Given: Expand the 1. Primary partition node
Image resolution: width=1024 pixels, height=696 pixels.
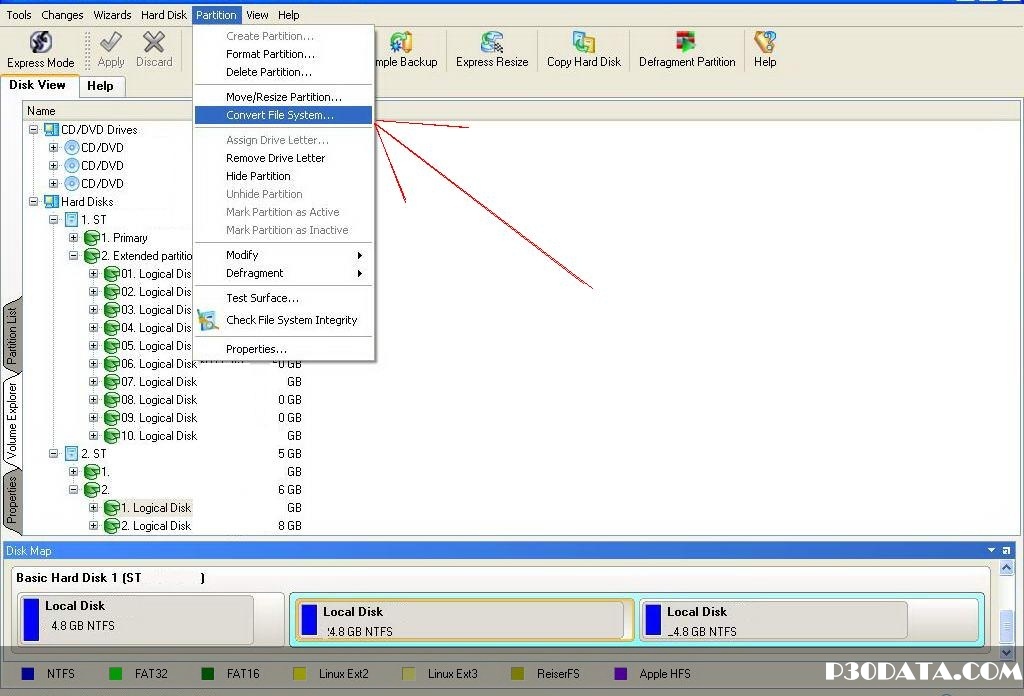Looking at the screenshot, I should pos(74,238).
